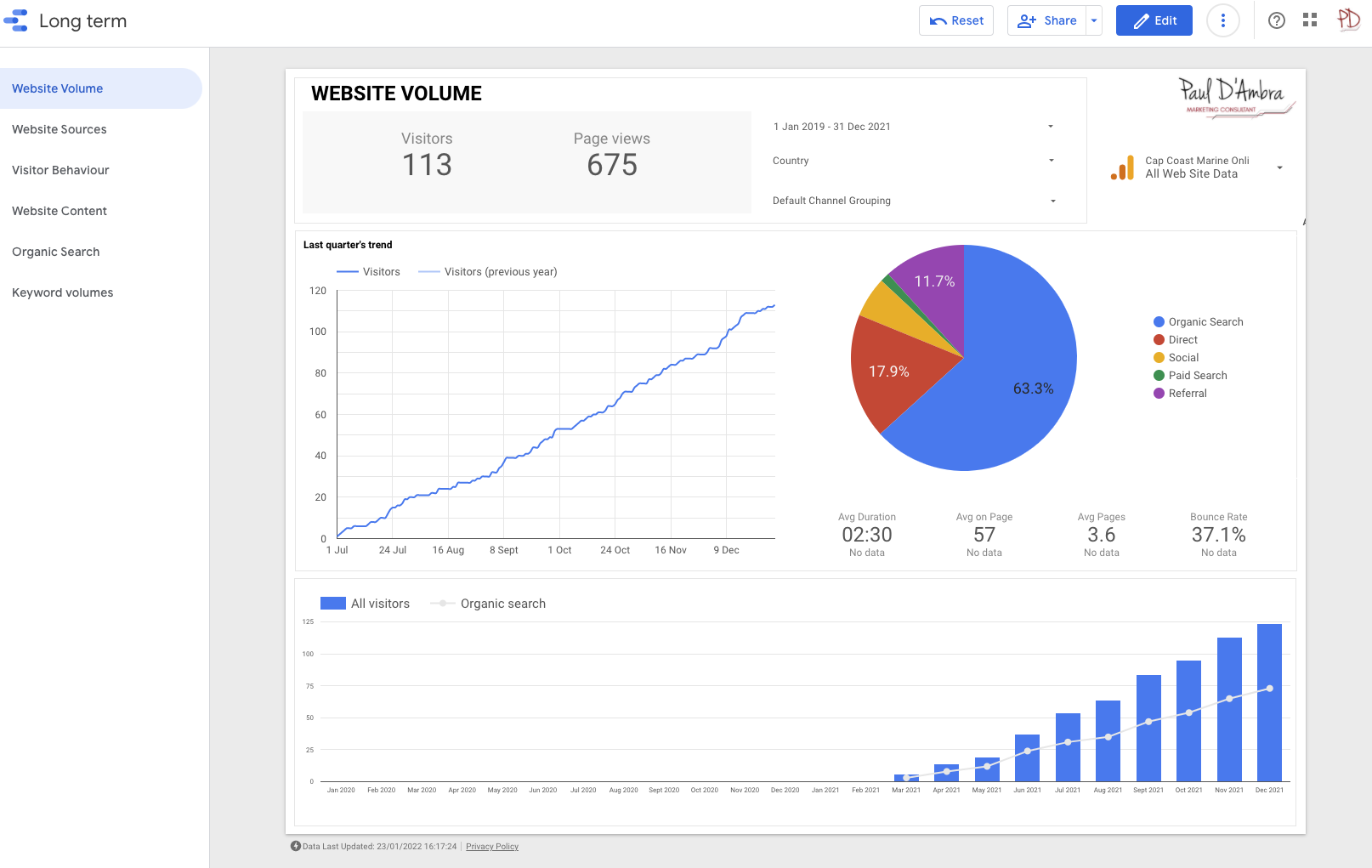Toggle Direct legend entry in pie chart

coord(1176,340)
